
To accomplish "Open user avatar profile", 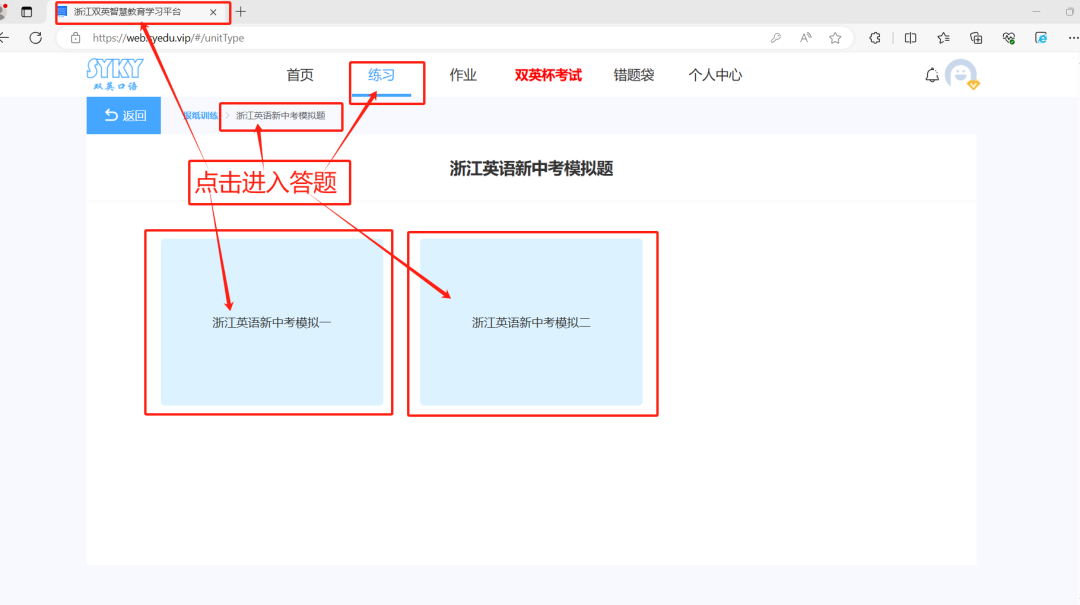I will click(x=961, y=74).
